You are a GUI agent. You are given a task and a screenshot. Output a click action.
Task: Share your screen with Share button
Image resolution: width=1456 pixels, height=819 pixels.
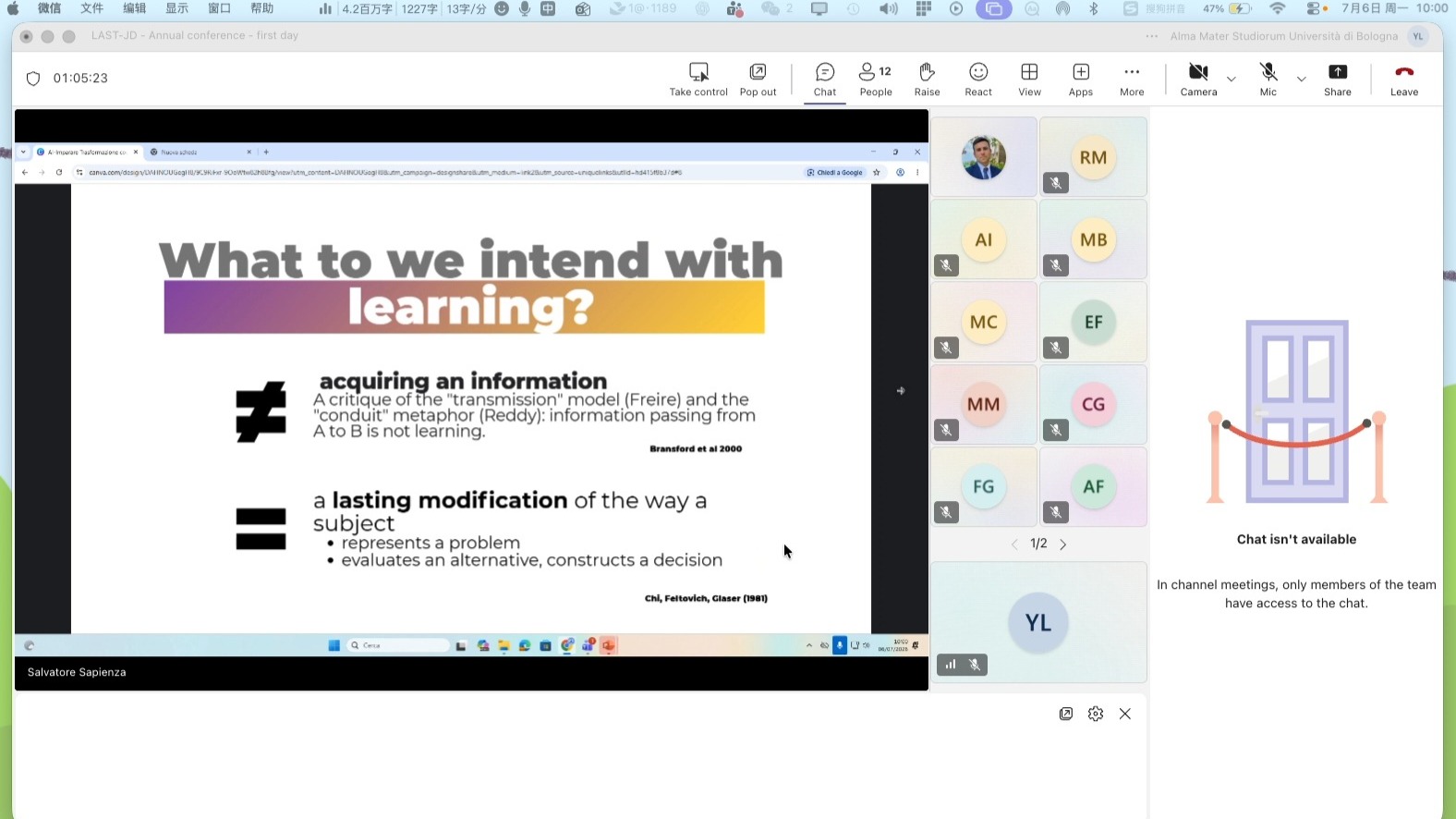(1338, 79)
